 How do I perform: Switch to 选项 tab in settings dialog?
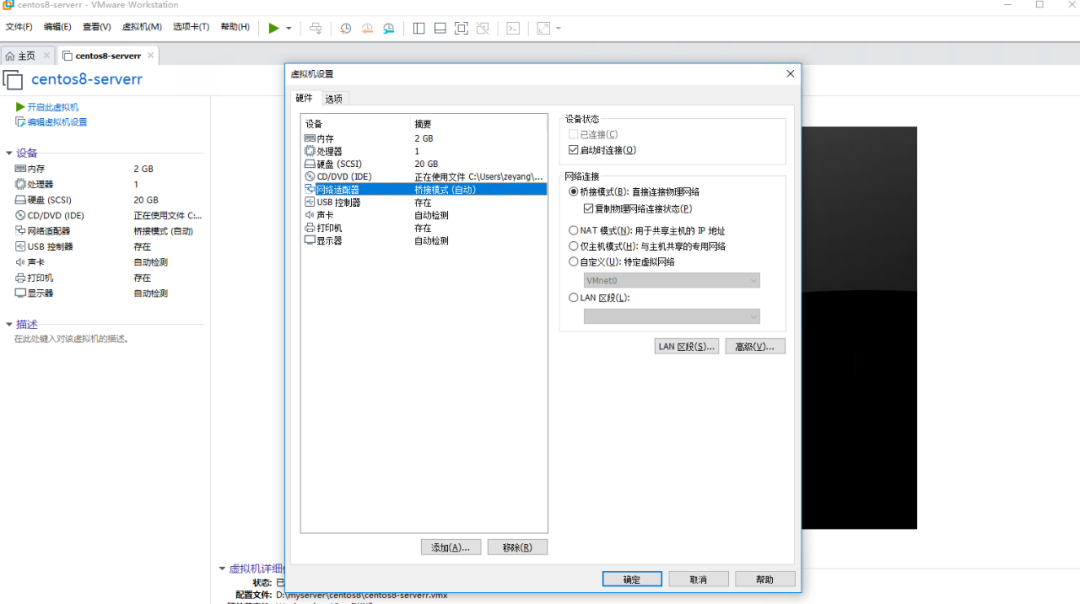tap(333, 99)
